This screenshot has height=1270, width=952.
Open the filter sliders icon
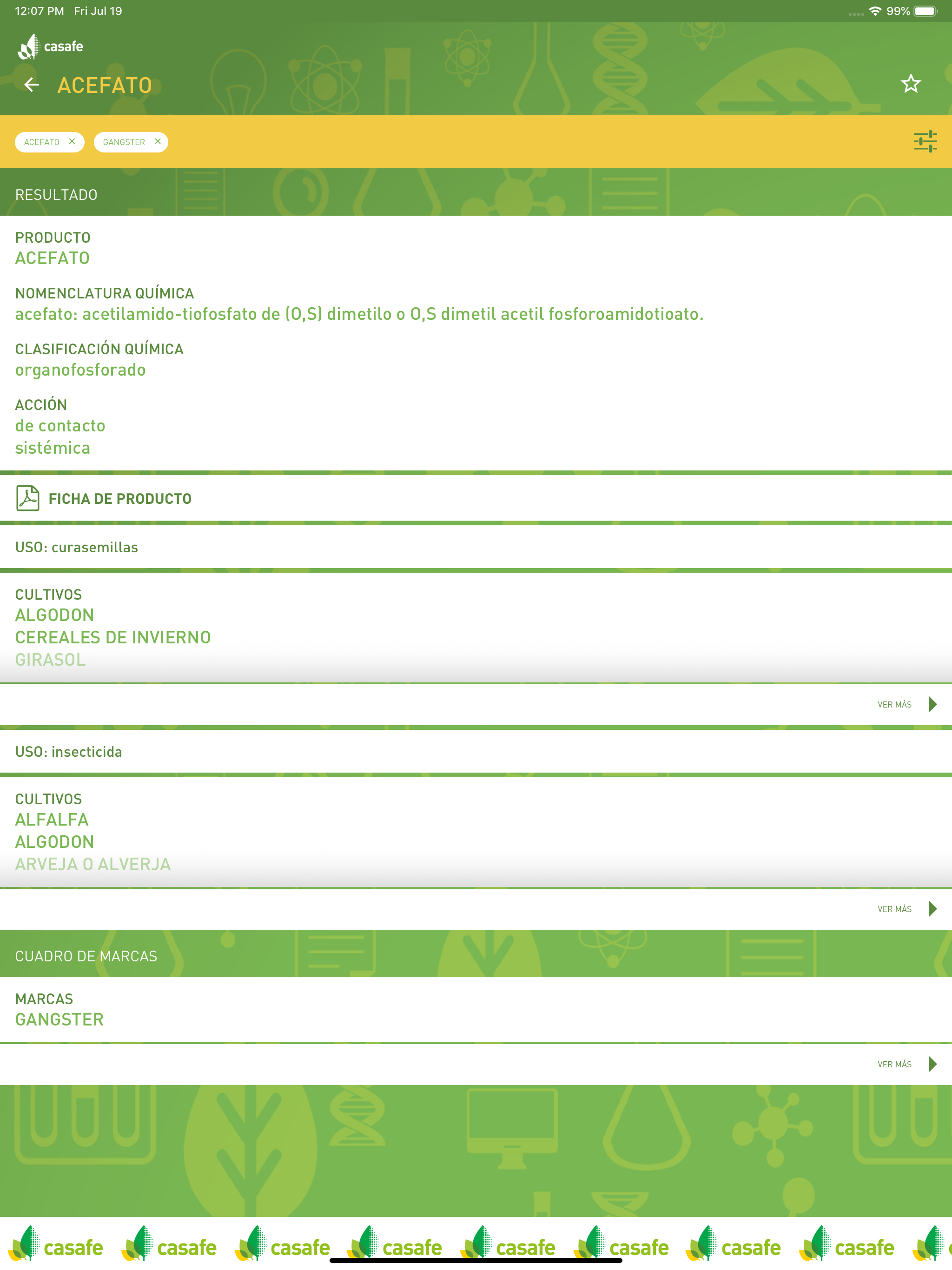[x=925, y=141]
